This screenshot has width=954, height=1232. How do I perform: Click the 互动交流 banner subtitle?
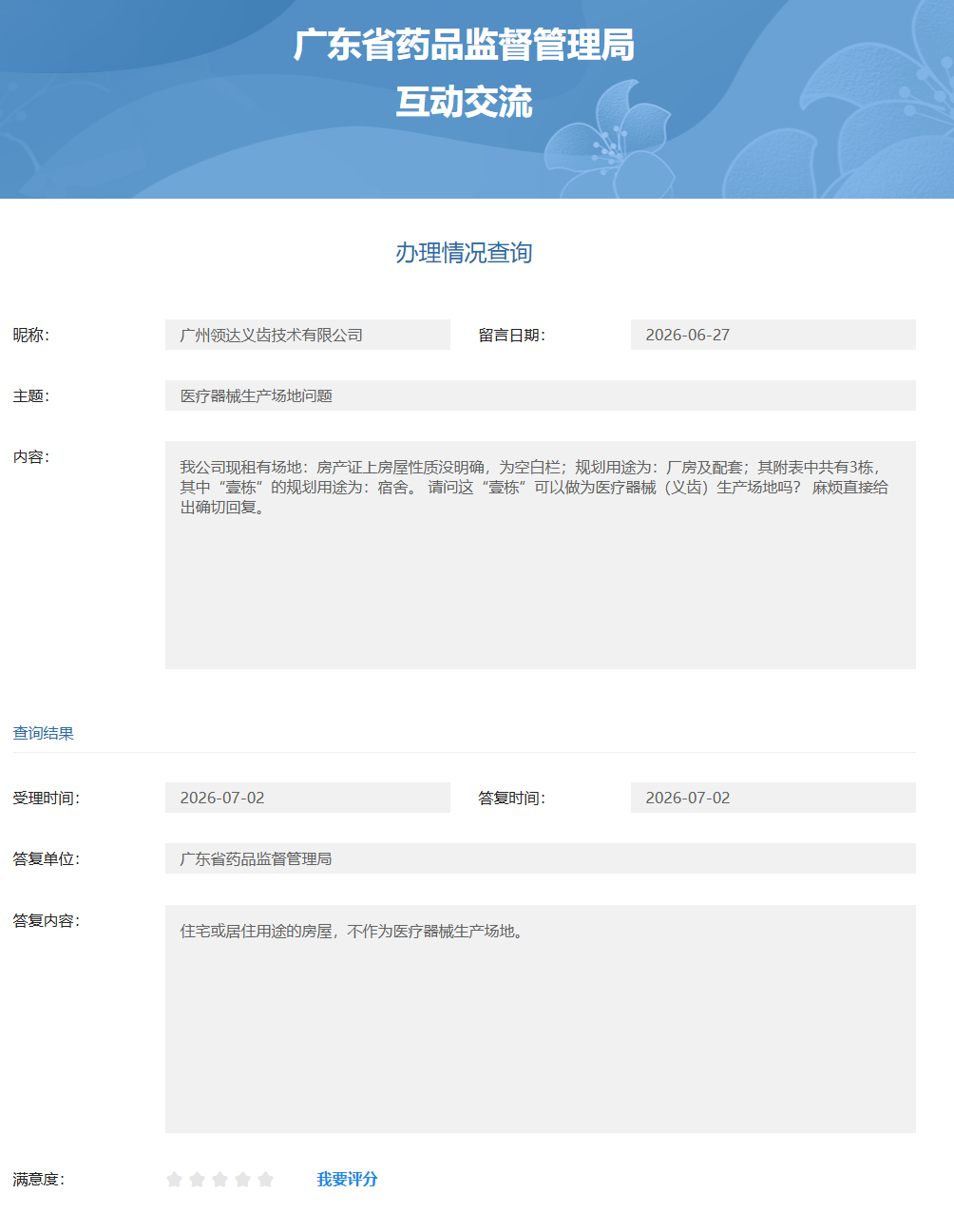[464, 102]
